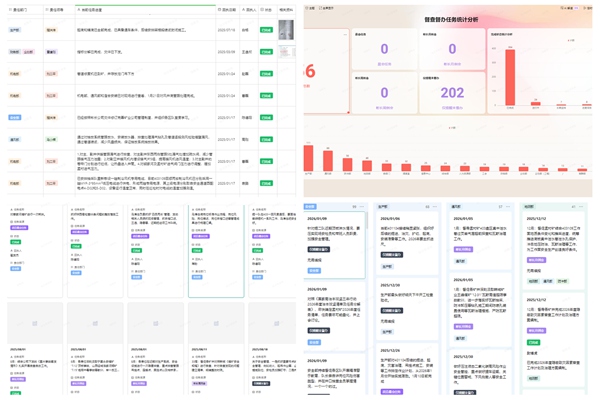Click the first image placeholder icon in the gallery
Screen dimensions: 600x400
(x=34, y=323)
